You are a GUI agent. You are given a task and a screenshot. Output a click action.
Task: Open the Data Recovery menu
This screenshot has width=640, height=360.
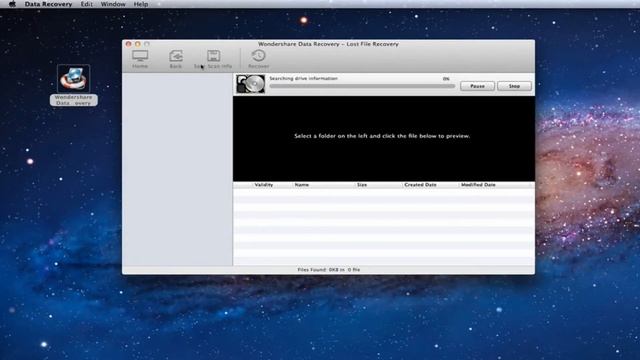[x=48, y=4]
